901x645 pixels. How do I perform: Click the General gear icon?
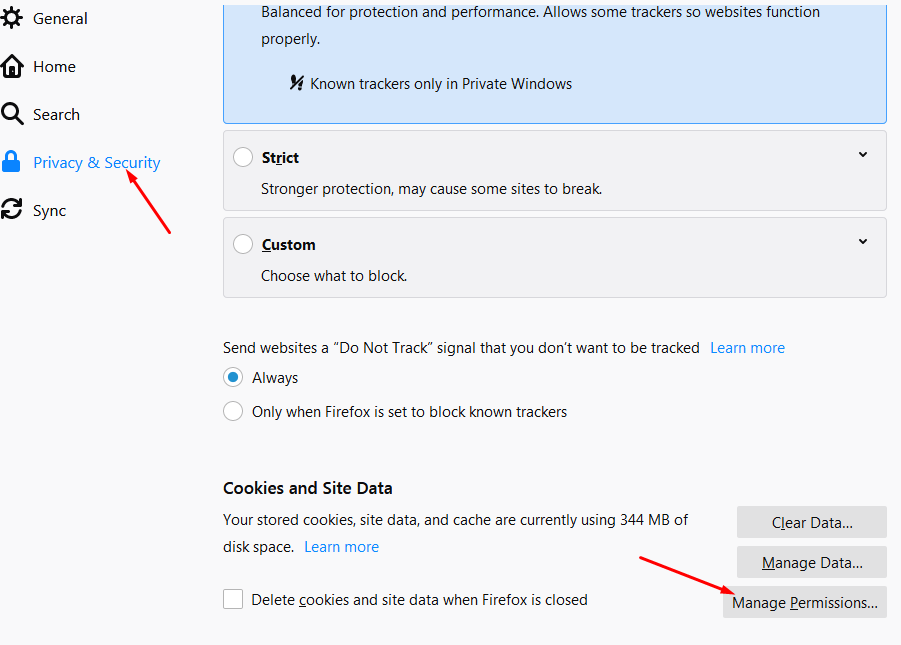click(x=12, y=18)
